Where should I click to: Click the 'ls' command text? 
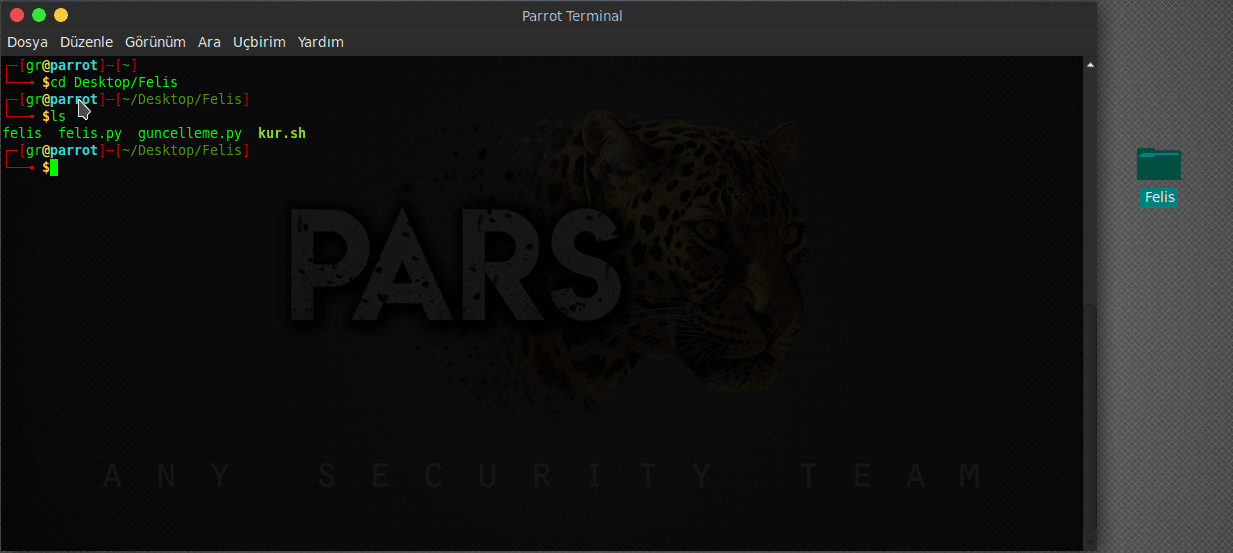tap(58, 116)
